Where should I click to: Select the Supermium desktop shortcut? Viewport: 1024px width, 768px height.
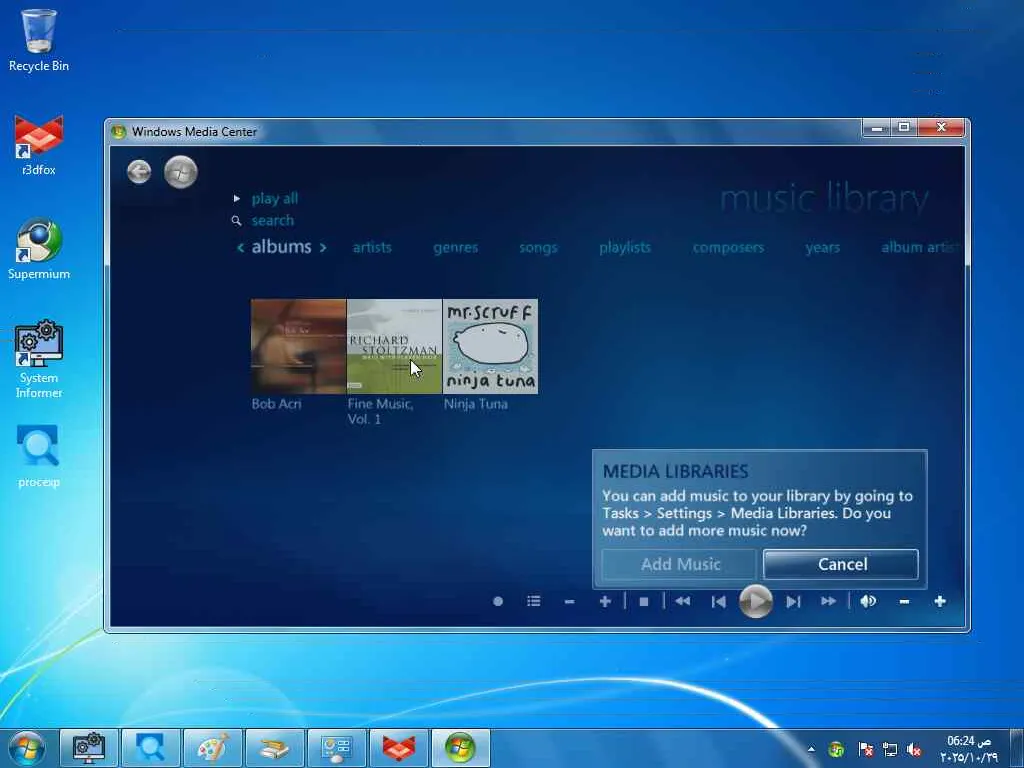39,249
